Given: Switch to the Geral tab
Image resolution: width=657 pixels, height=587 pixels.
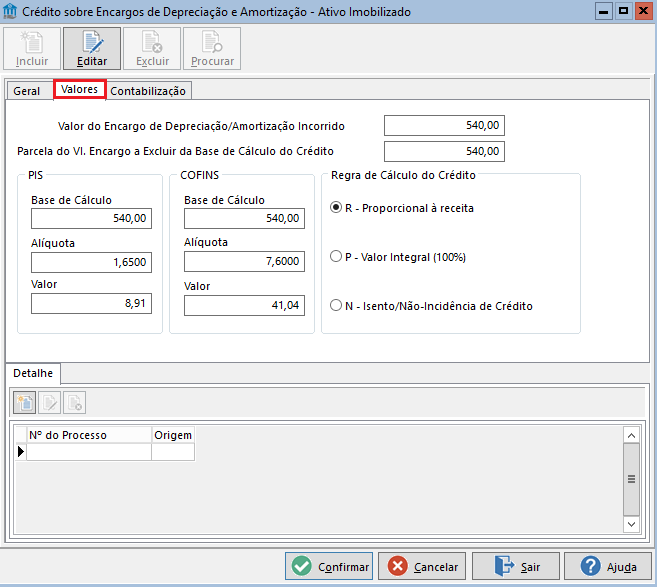Looking at the screenshot, I should [27, 91].
